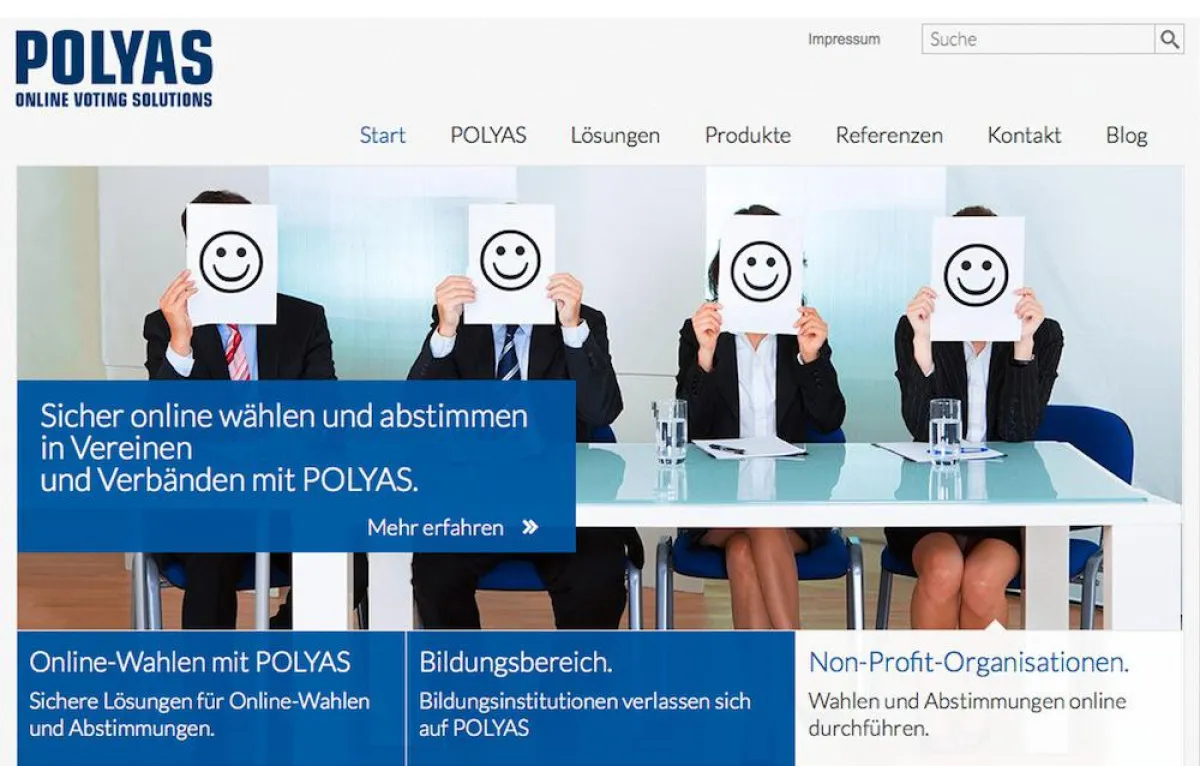
Task: Go to the Start menu item
Action: pos(383,135)
